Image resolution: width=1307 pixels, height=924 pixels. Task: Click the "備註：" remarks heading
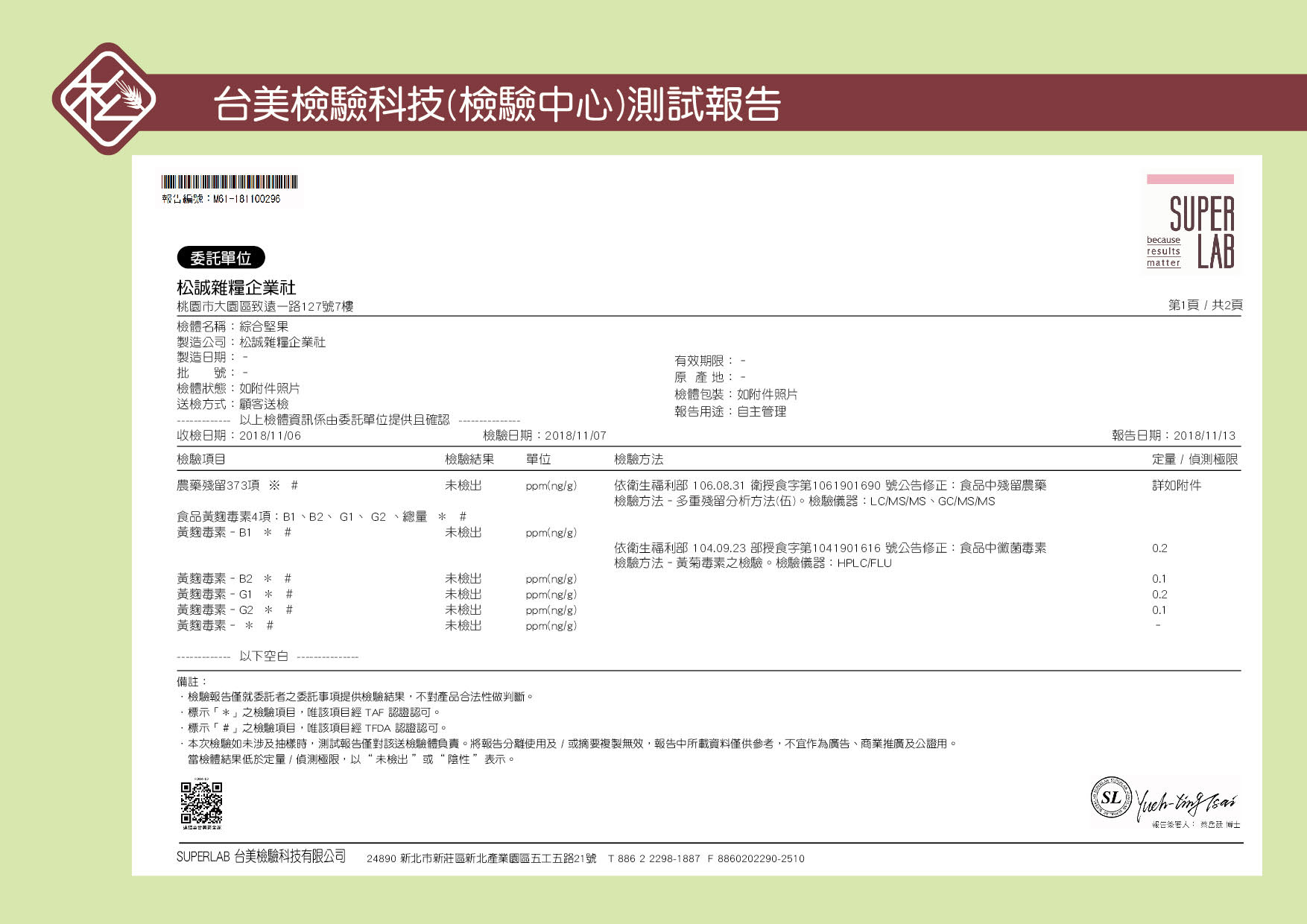[x=192, y=682]
